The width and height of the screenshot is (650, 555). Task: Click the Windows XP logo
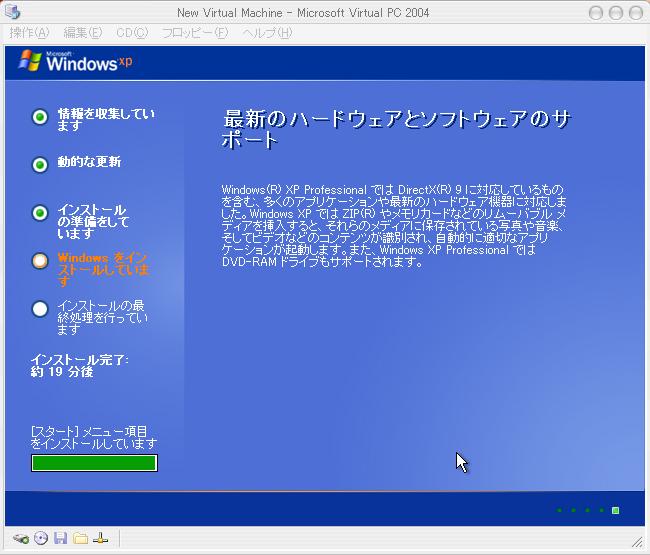(x=75, y=61)
